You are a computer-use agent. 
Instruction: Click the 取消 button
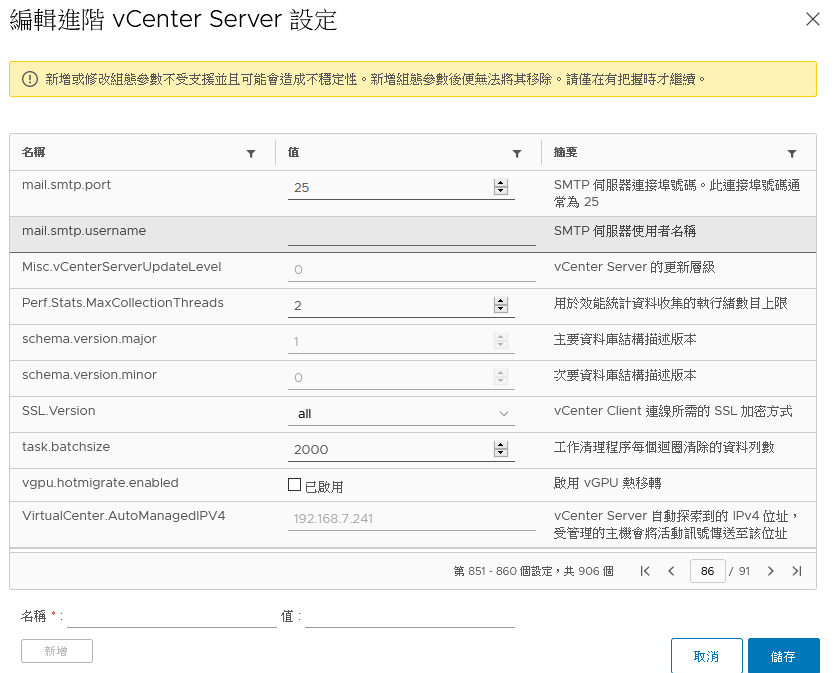(706, 656)
